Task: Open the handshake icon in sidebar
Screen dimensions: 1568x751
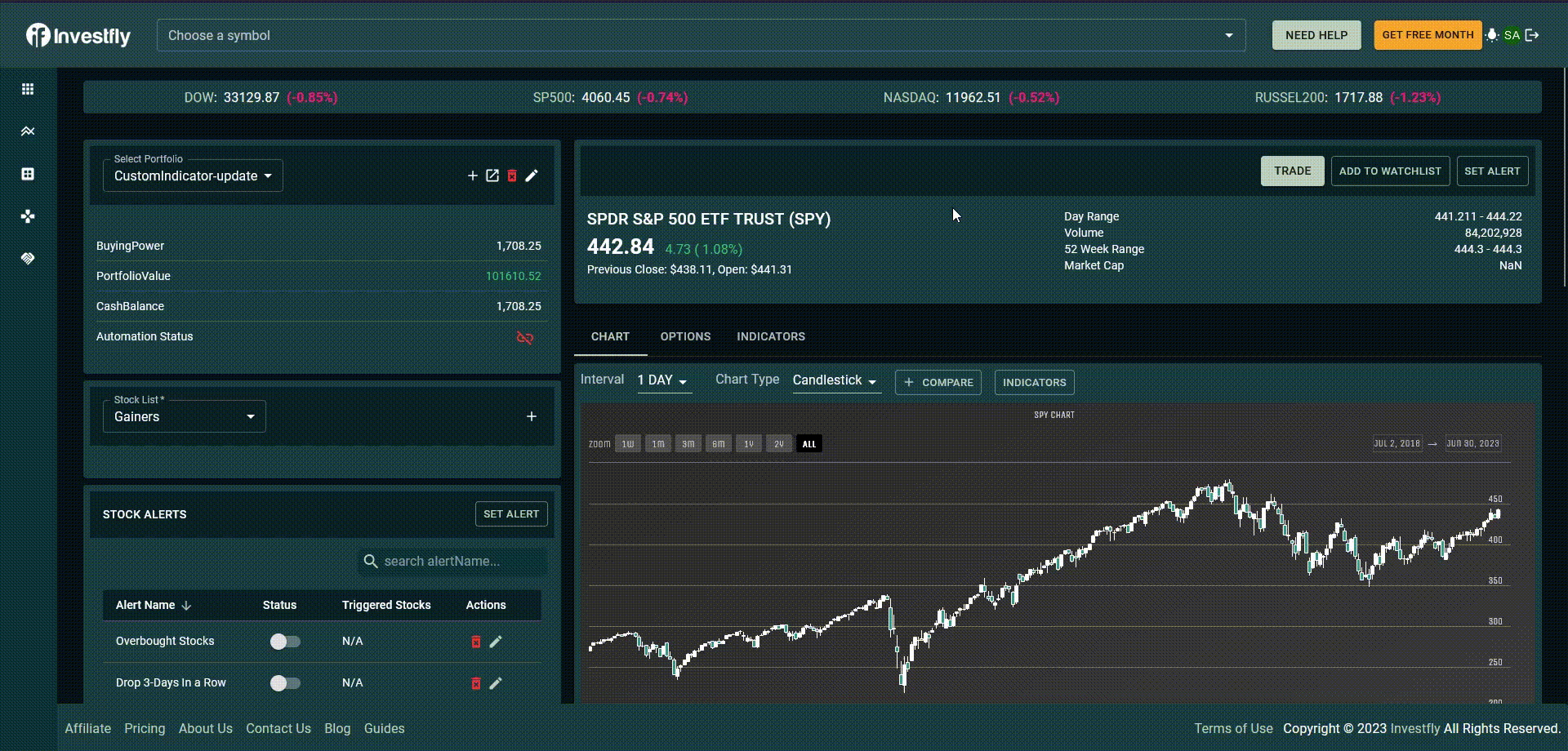Action: (28, 259)
